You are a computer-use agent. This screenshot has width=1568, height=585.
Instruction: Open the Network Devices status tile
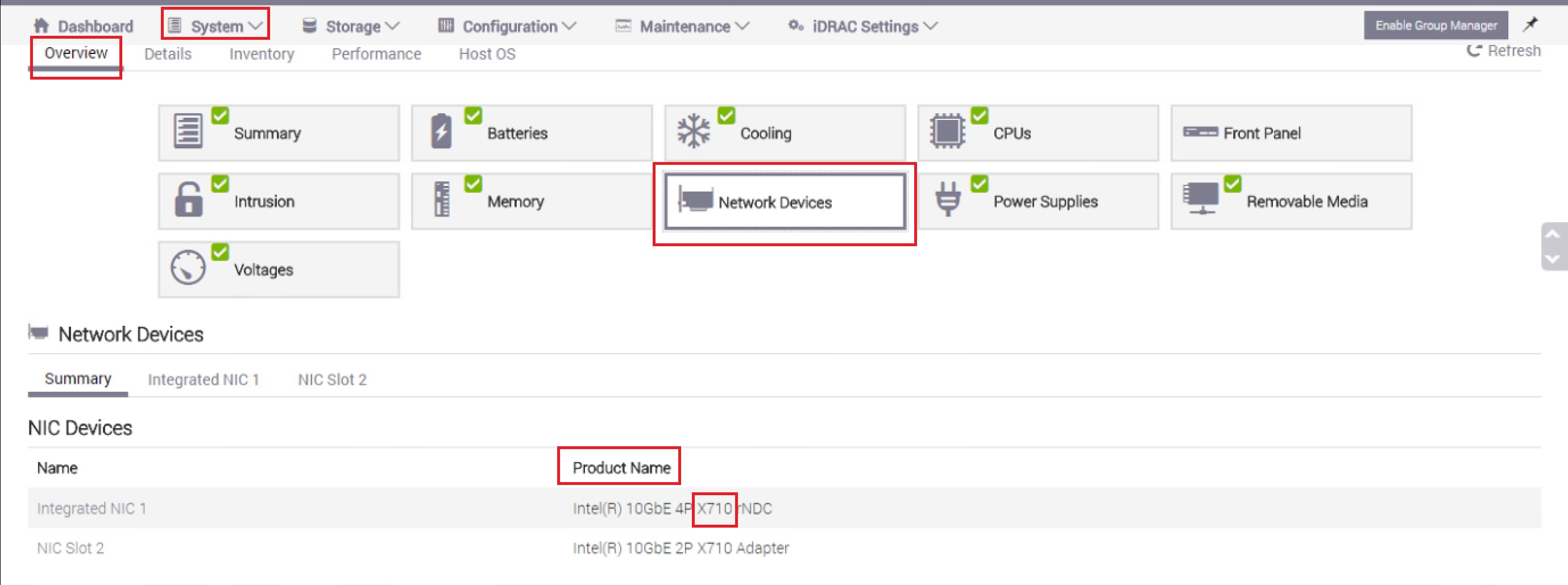(x=784, y=201)
